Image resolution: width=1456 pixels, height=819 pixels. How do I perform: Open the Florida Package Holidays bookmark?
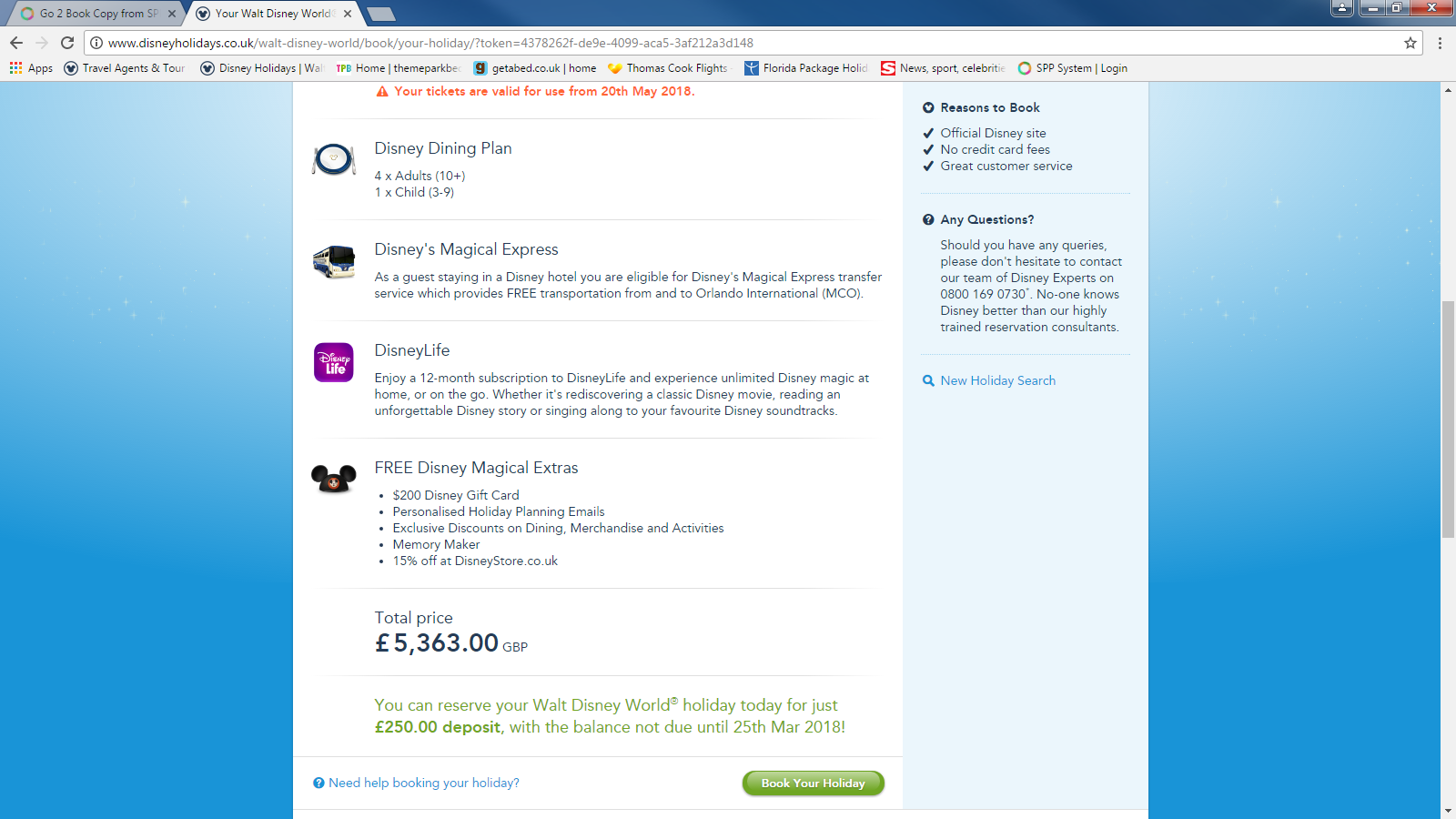805,68
